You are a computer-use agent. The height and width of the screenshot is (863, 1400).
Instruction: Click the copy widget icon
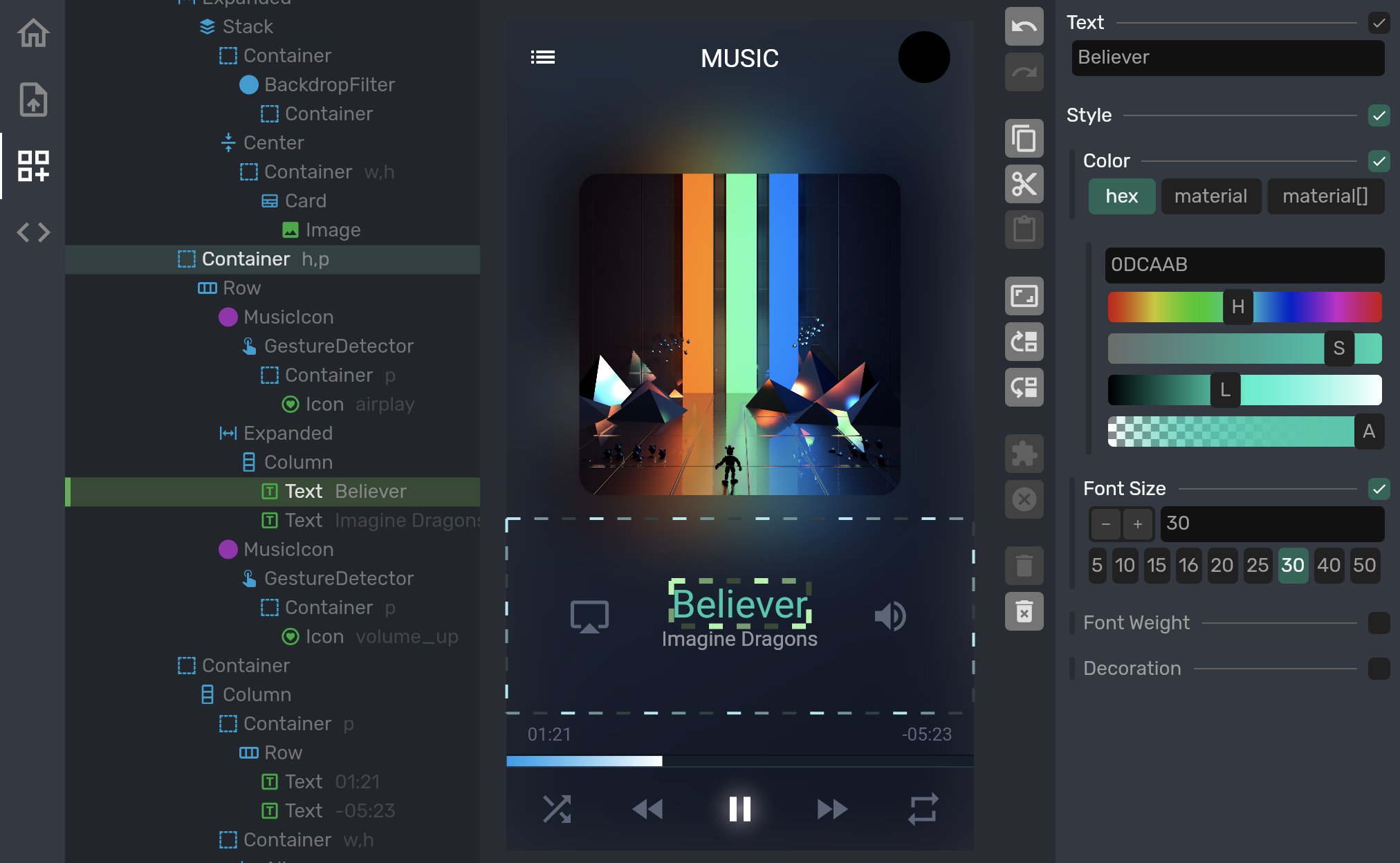(x=1024, y=138)
